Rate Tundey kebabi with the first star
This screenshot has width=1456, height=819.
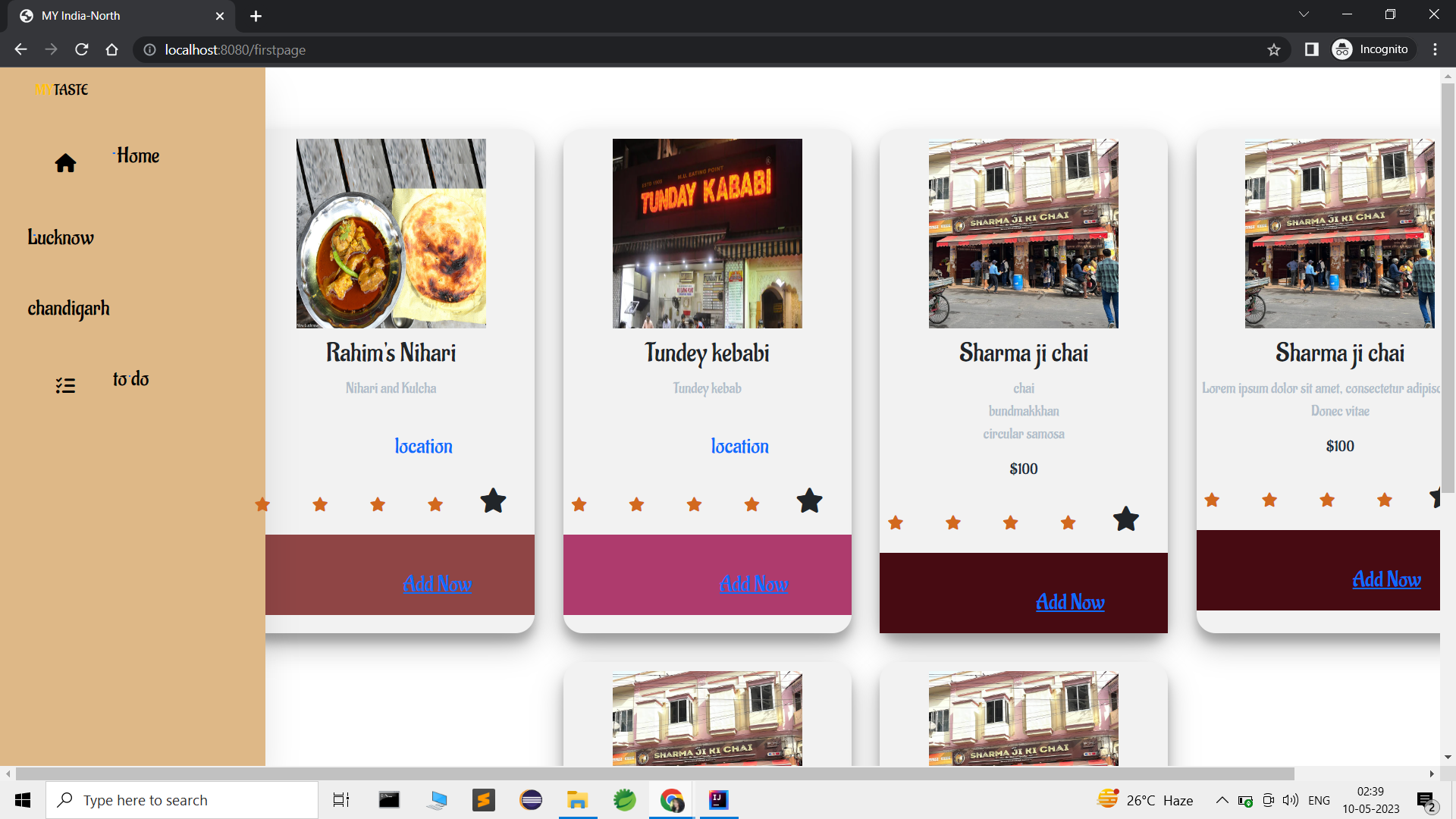579,504
